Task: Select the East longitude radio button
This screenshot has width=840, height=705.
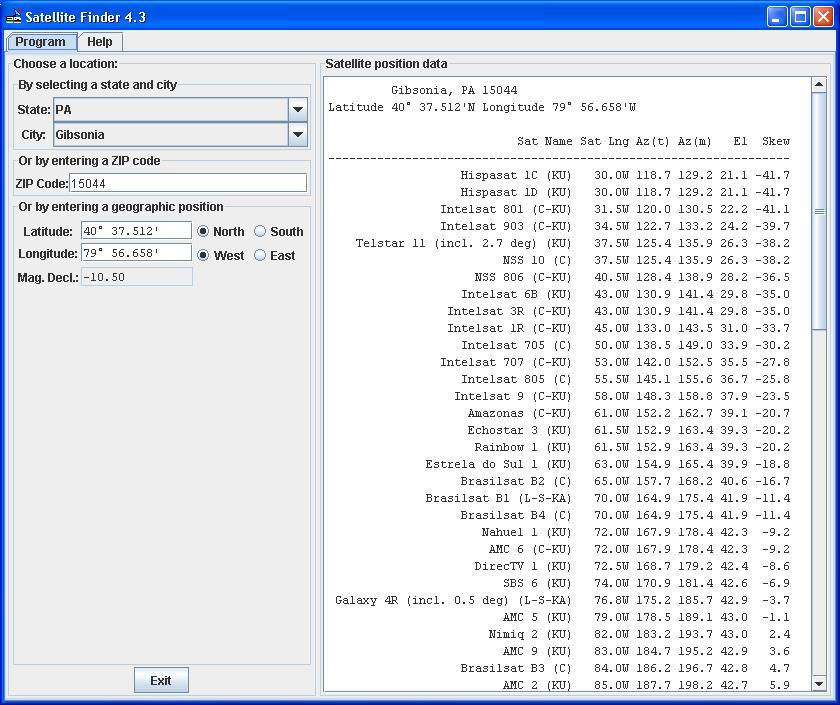Action: click(x=260, y=256)
